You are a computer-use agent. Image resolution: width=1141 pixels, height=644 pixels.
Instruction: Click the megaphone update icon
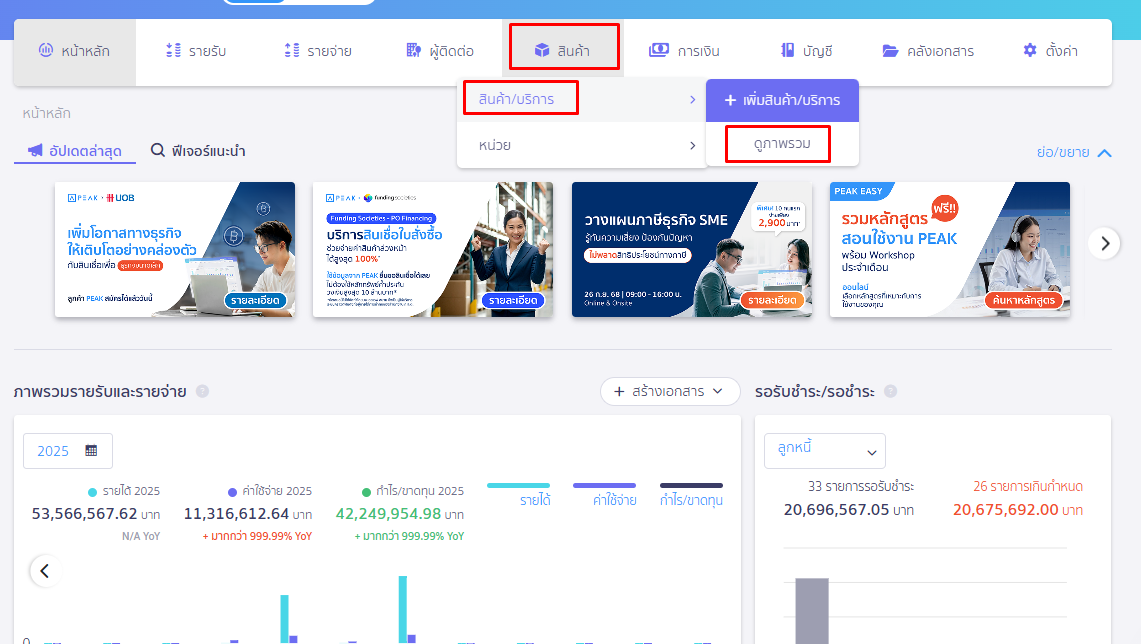pyautogui.click(x=35, y=150)
